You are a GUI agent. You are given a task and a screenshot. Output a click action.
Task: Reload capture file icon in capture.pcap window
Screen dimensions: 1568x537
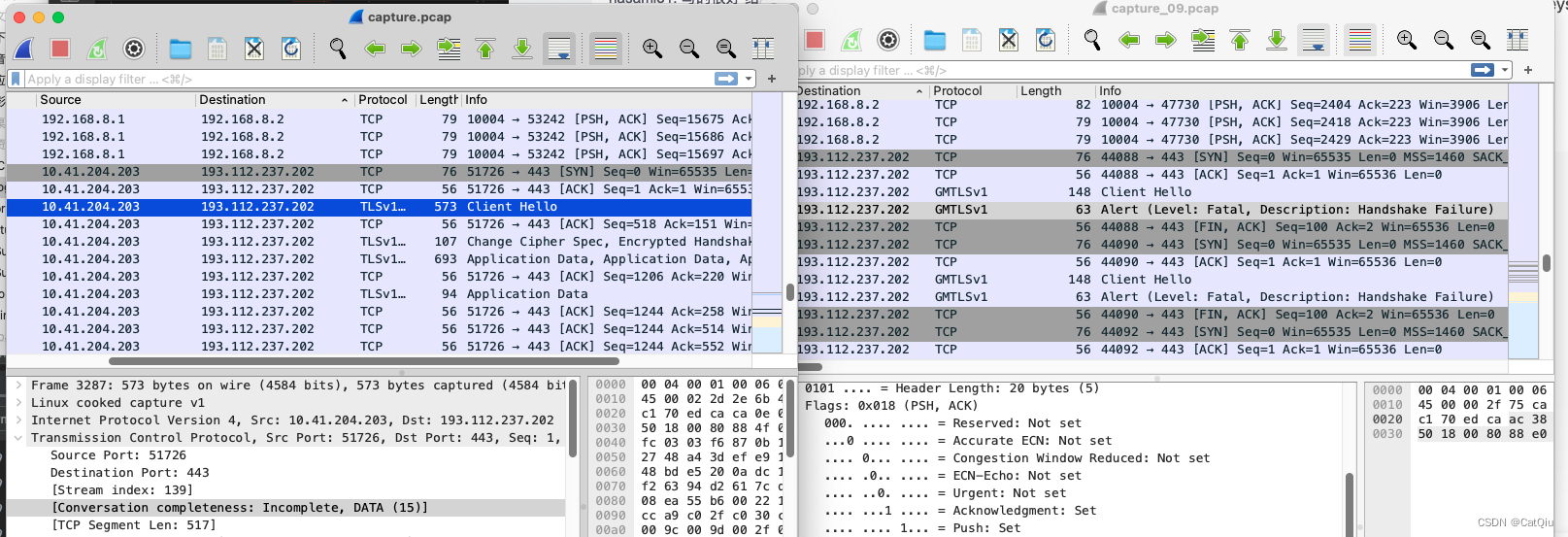(x=291, y=49)
